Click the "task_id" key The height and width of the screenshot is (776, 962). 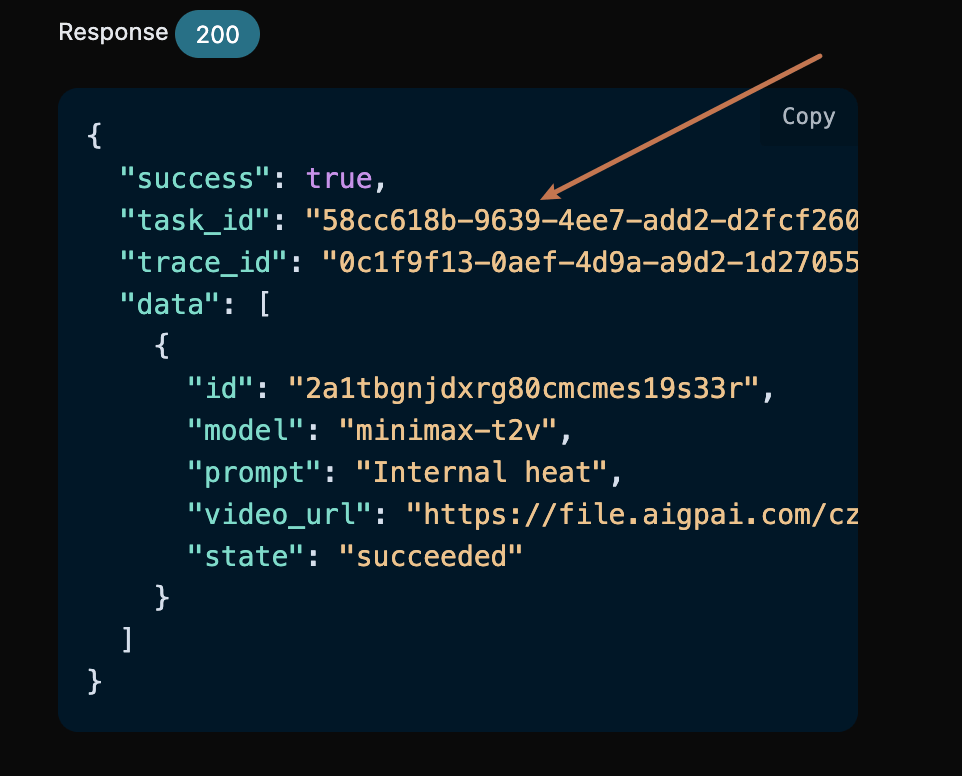tap(195, 220)
